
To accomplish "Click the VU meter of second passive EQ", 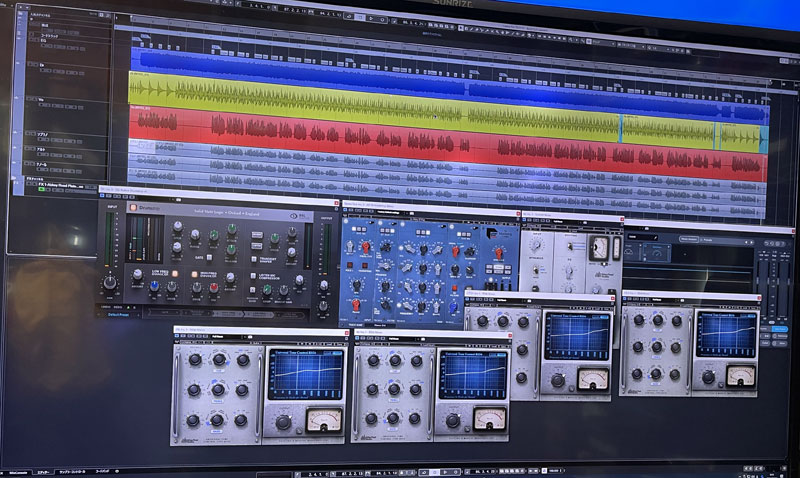I will [x=489, y=418].
